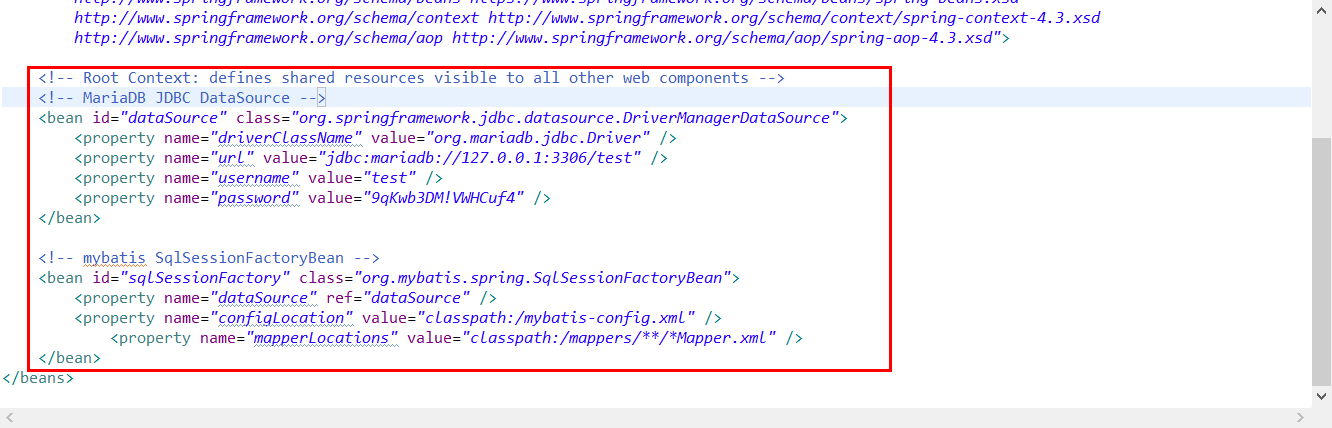Click the down arrow of the vertical scrollbar
1332x428 pixels.
click(x=1321, y=396)
